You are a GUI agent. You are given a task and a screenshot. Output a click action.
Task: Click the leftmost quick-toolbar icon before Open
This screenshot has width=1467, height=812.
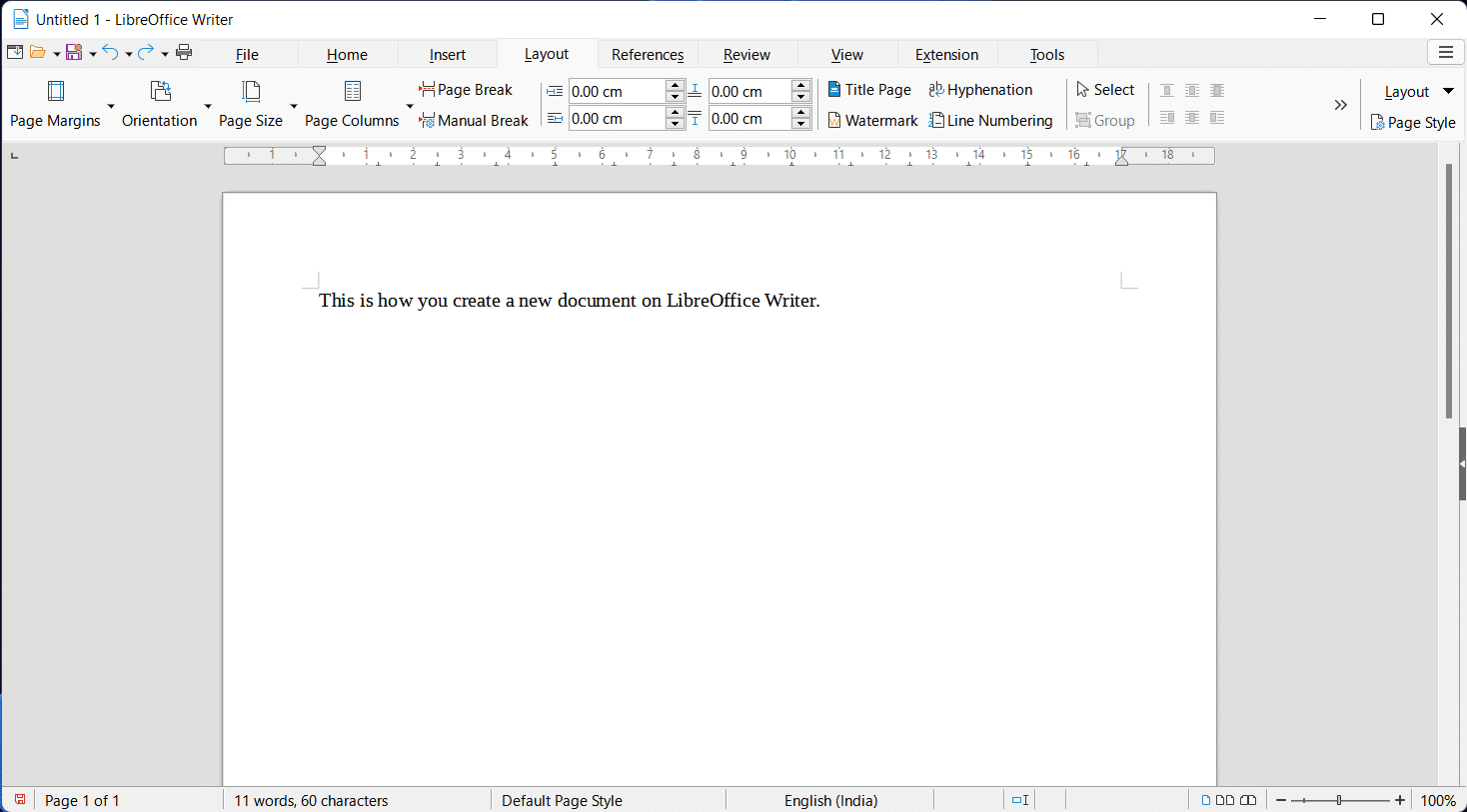15,53
